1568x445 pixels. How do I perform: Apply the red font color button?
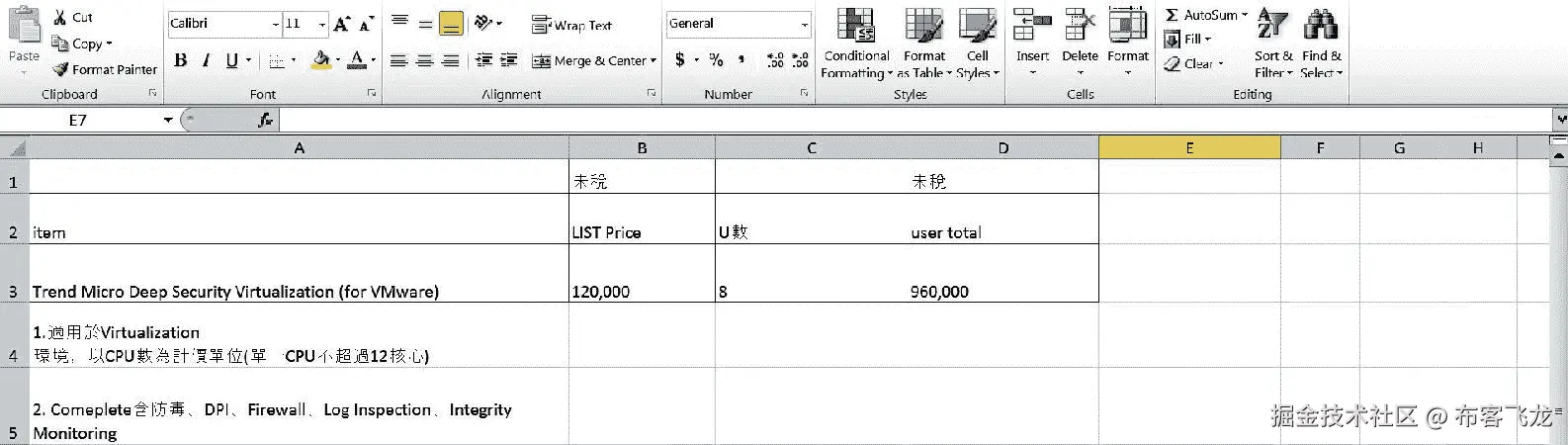point(357,60)
